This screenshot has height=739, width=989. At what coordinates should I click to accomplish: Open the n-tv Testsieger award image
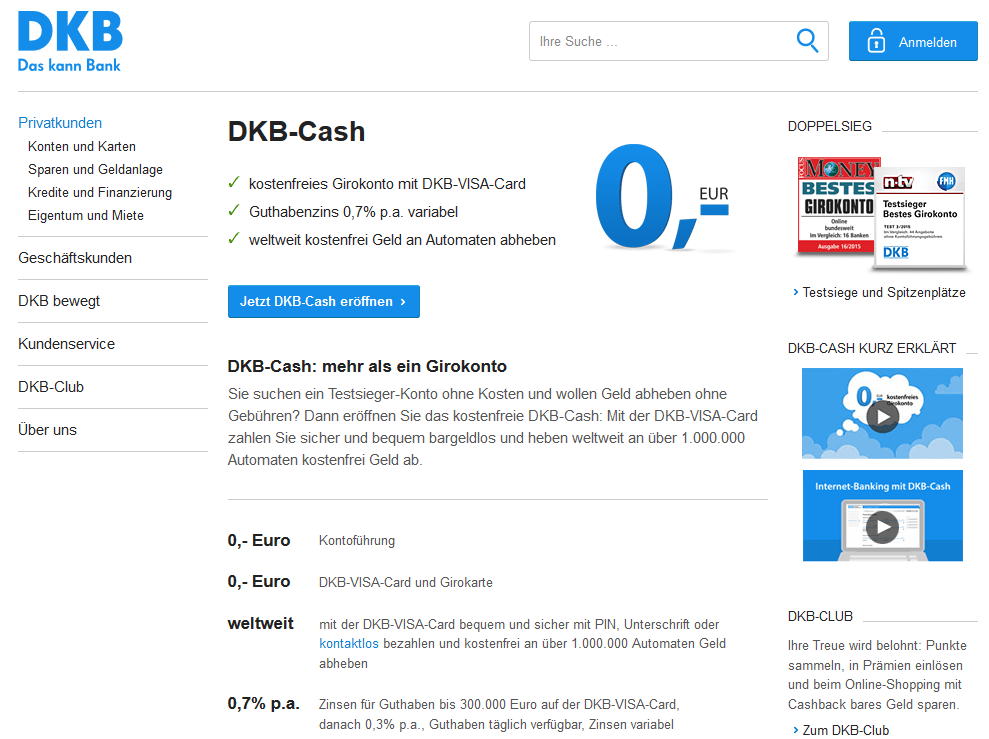click(920, 218)
